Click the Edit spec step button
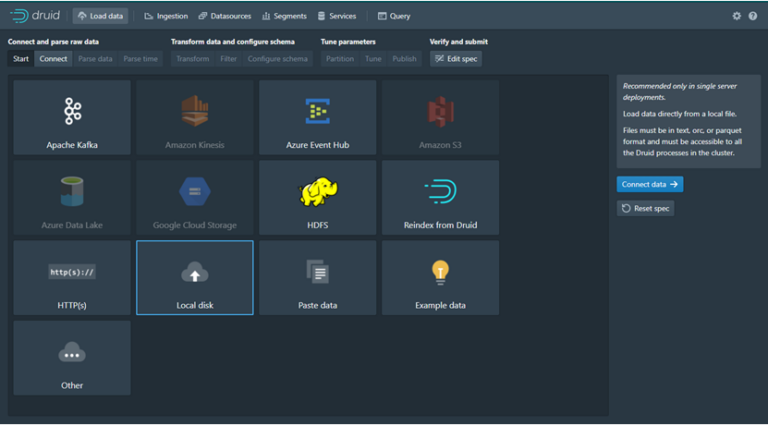Viewport: 768px width, 426px height. coord(455,59)
